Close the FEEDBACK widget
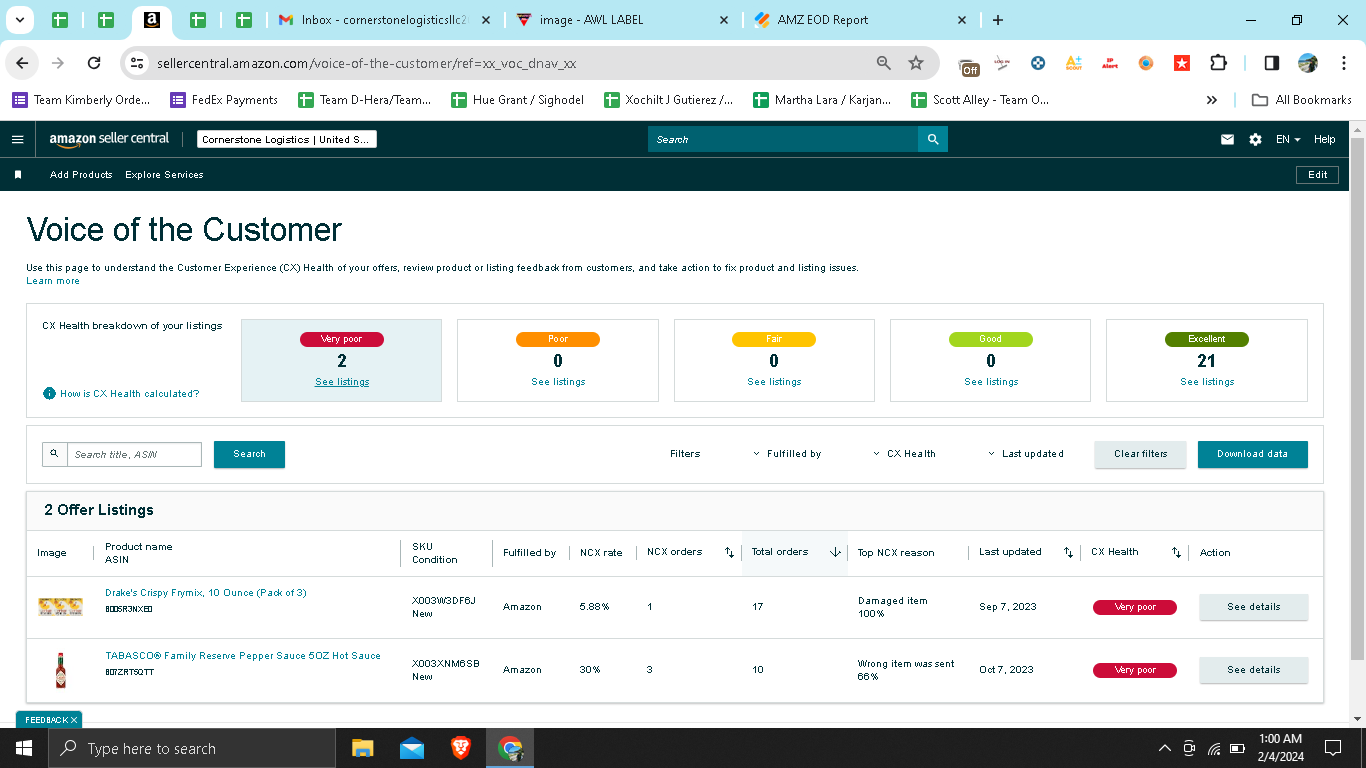Image resolution: width=1366 pixels, height=768 pixels. (74, 720)
